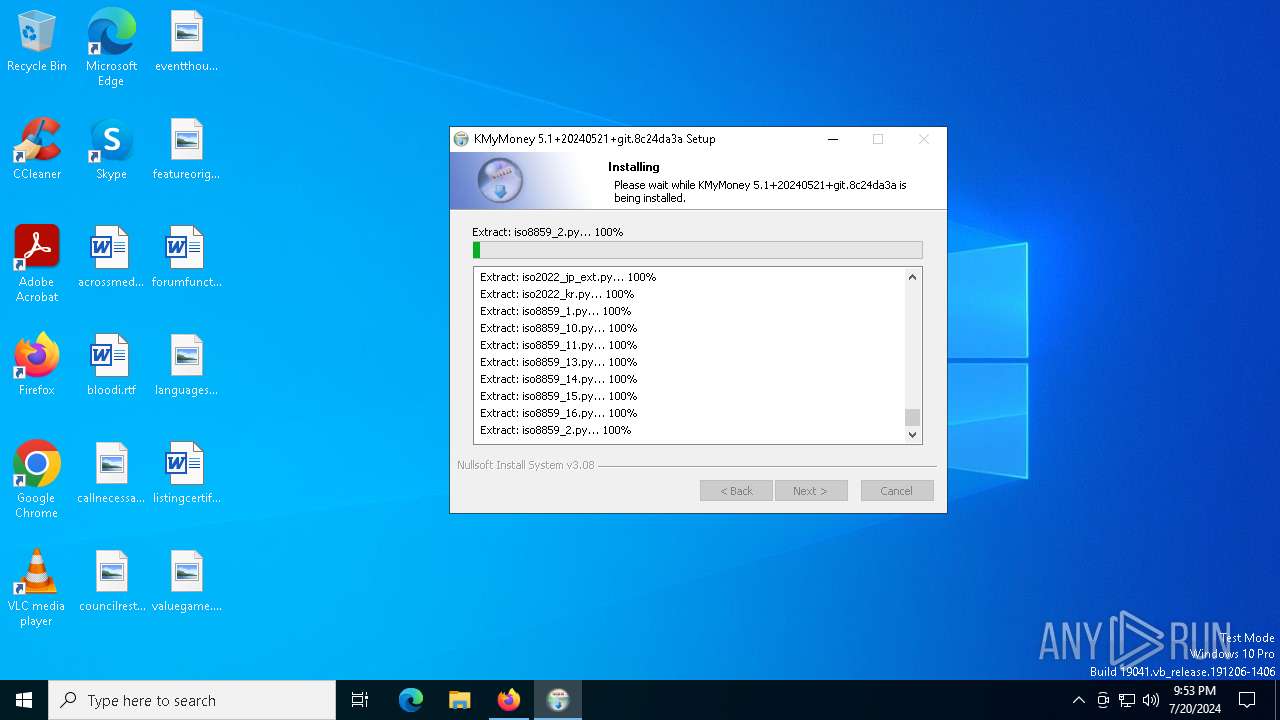
Task: Click the log list scroll up arrow
Action: pos(912,277)
